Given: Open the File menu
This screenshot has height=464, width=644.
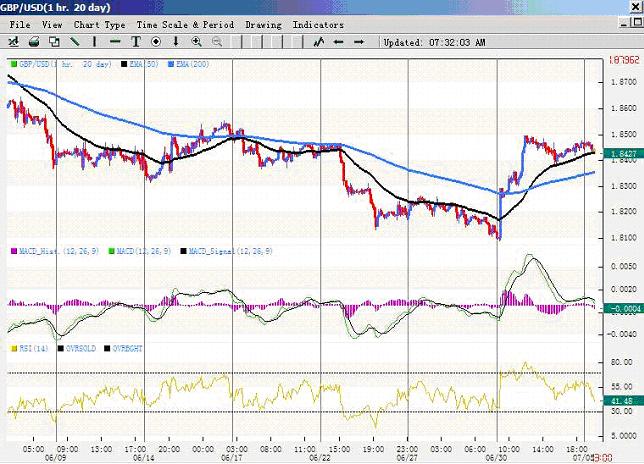Looking at the screenshot, I should coord(20,24).
